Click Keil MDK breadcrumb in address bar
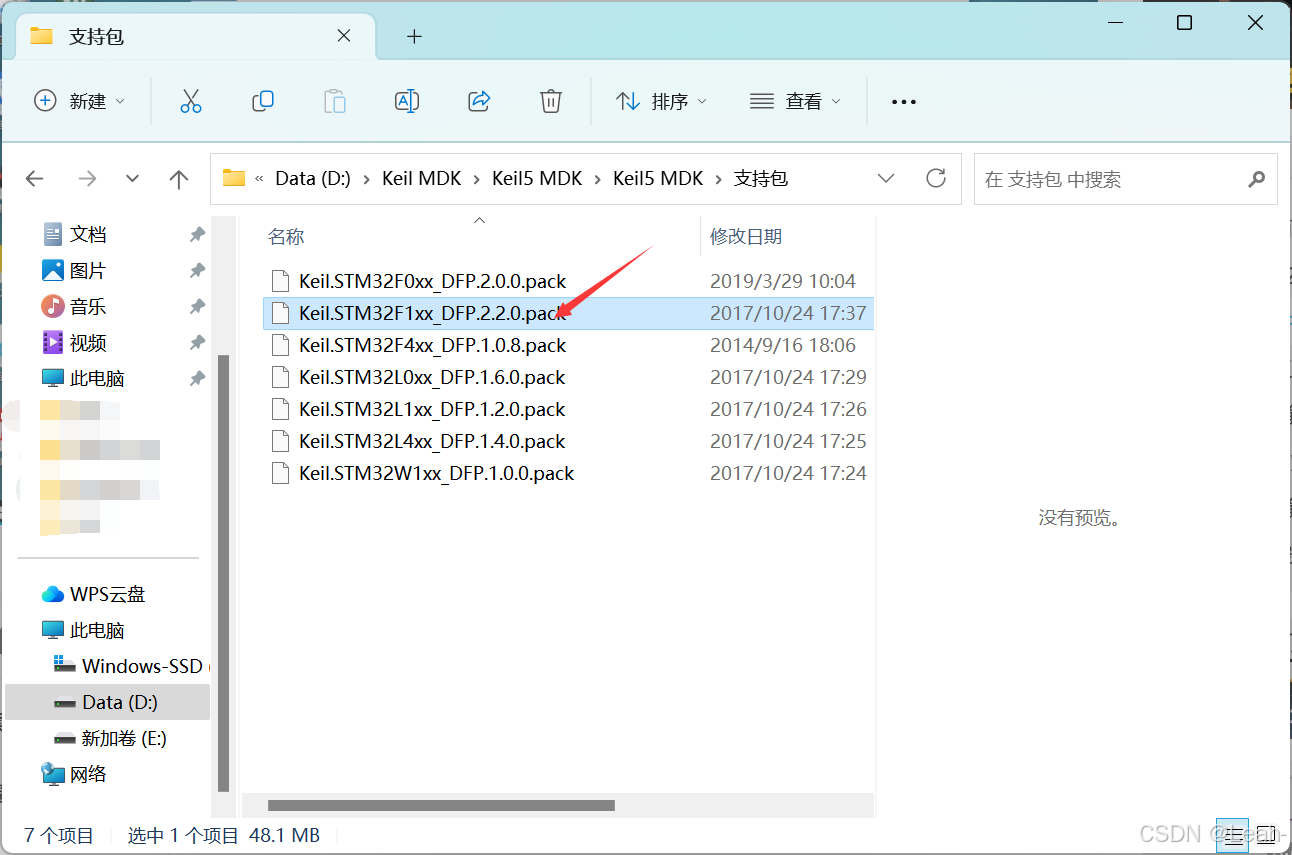 [422, 179]
